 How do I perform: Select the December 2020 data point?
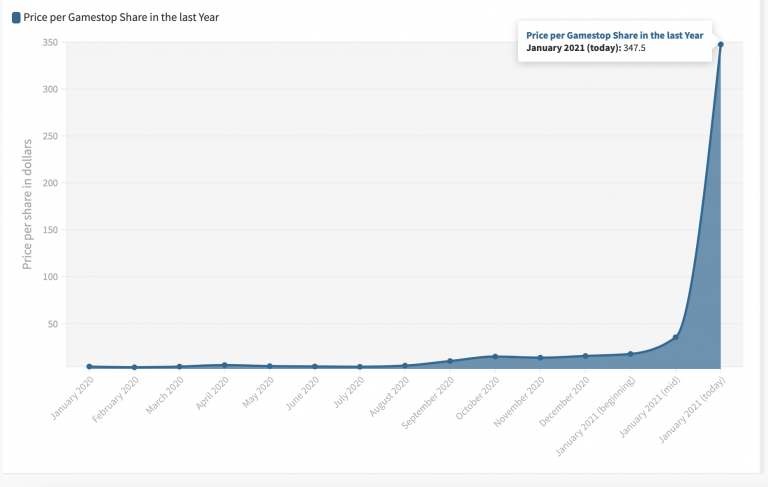point(585,356)
